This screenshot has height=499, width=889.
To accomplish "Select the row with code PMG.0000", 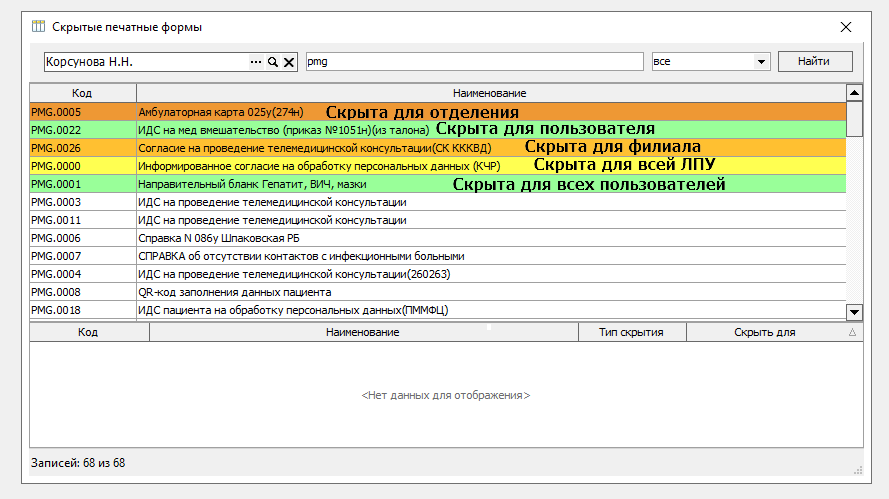I will (438, 166).
